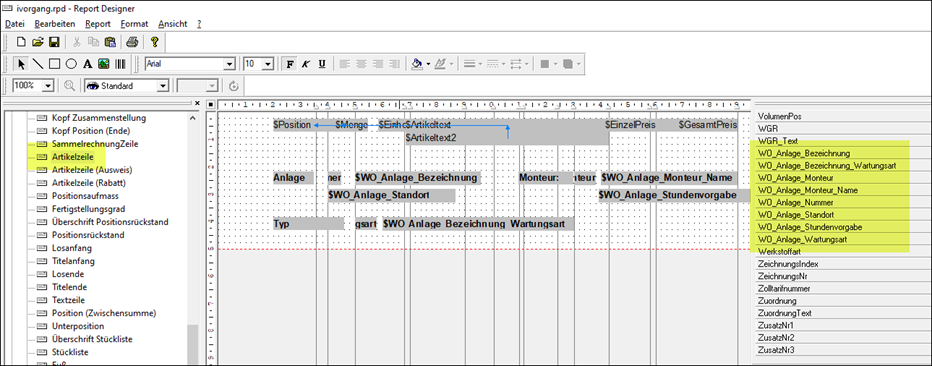Viewport: 932px width, 366px height.
Task: Open the Report menu
Action: click(97, 24)
